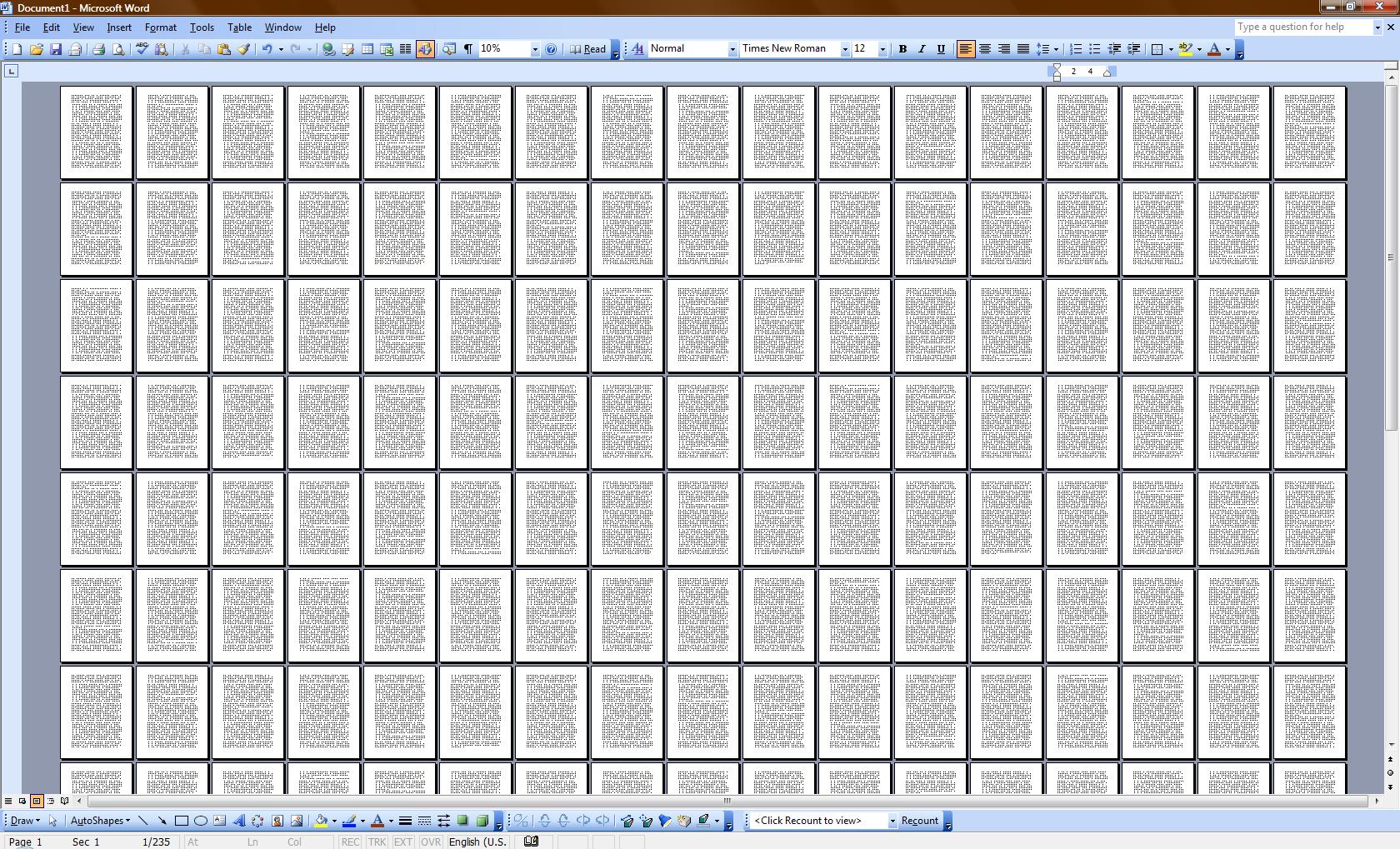Insert a Text Box
The height and width of the screenshot is (849, 1400).
[x=219, y=821]
